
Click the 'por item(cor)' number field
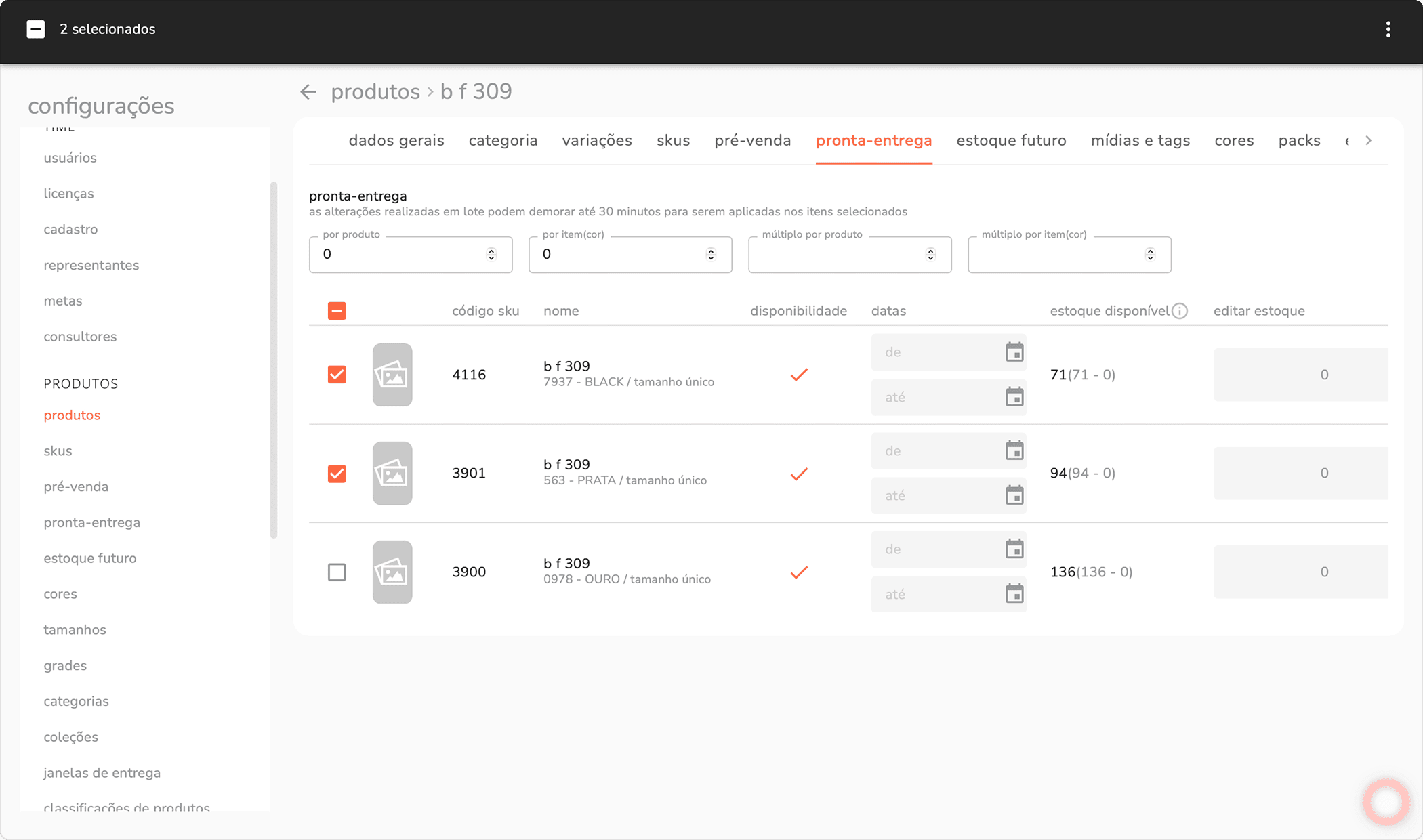point(630,255)
